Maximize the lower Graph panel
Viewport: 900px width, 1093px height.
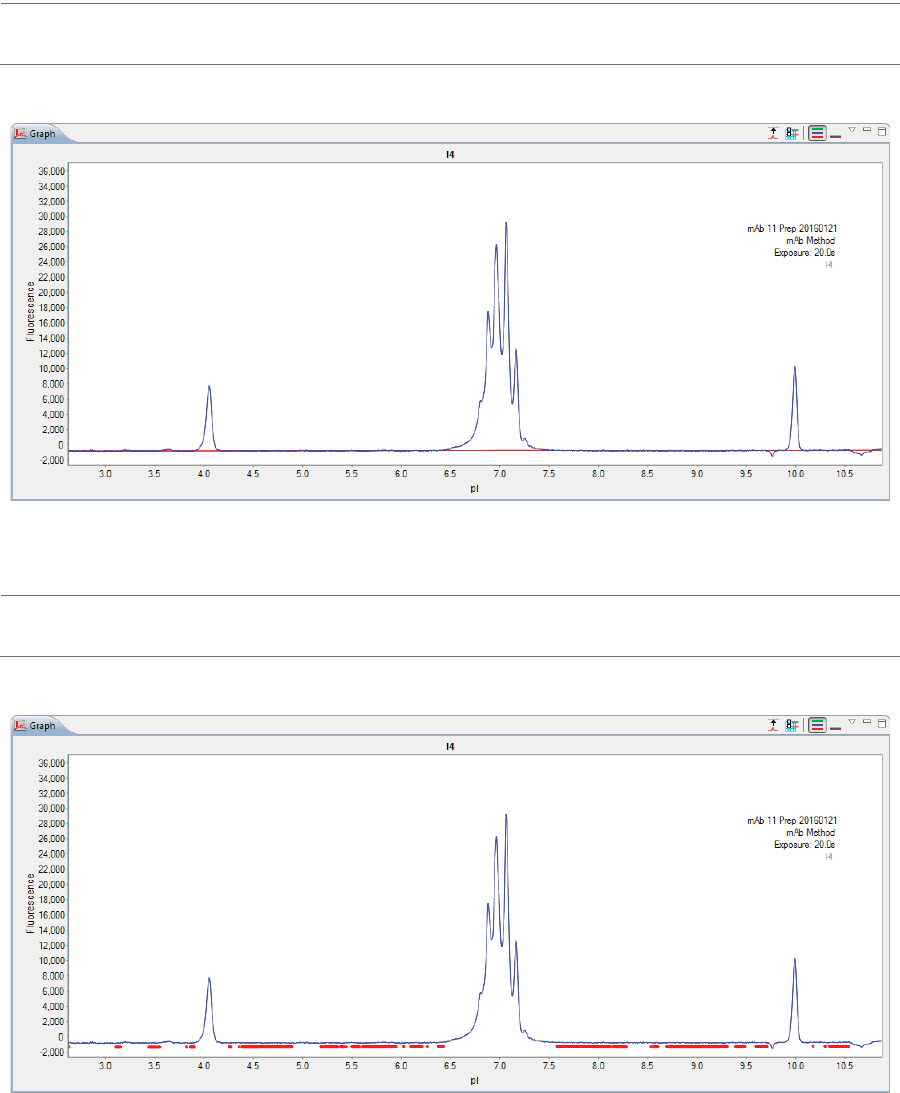882,722
